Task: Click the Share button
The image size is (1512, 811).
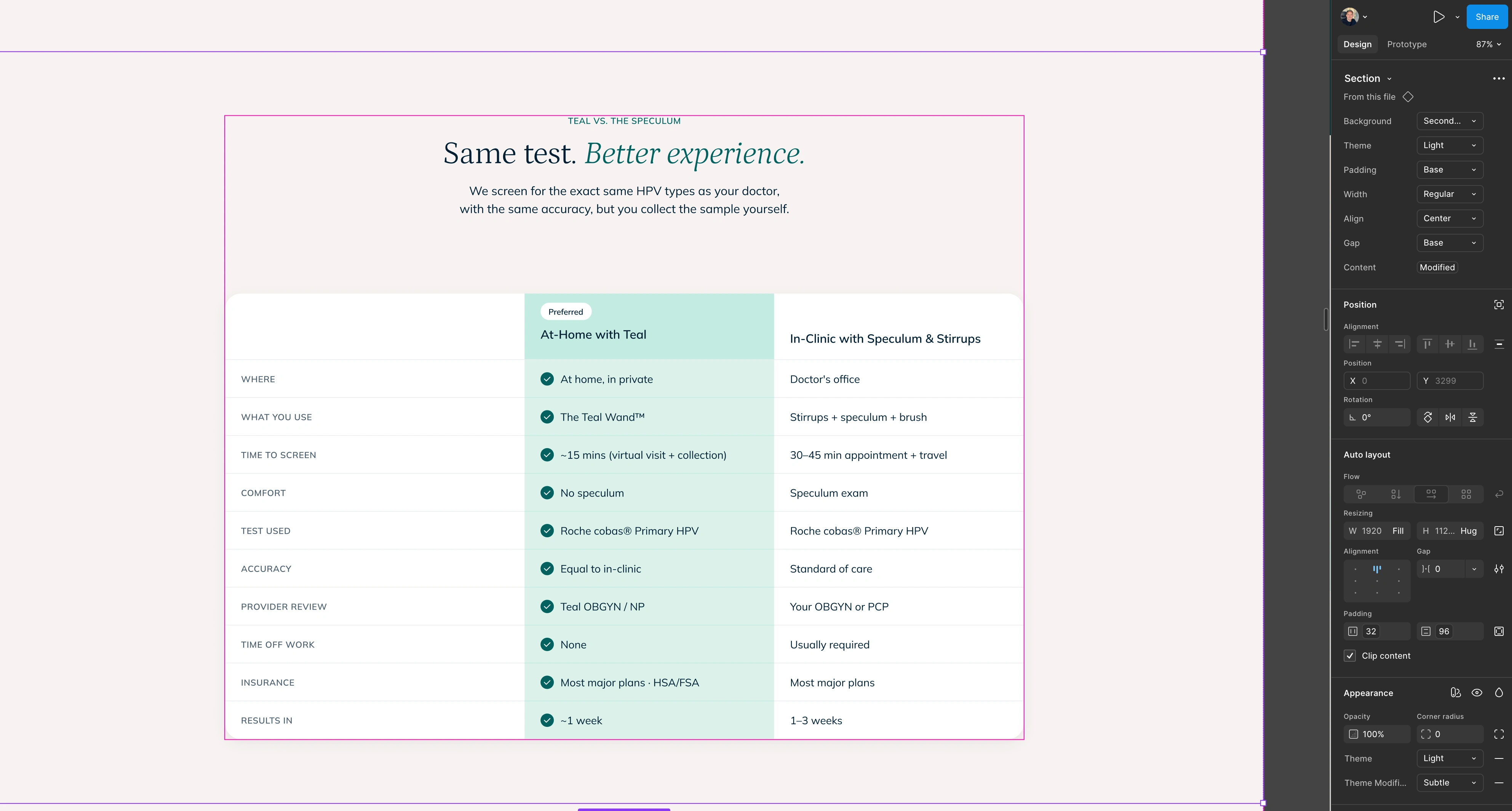Action: (1487, 17)
